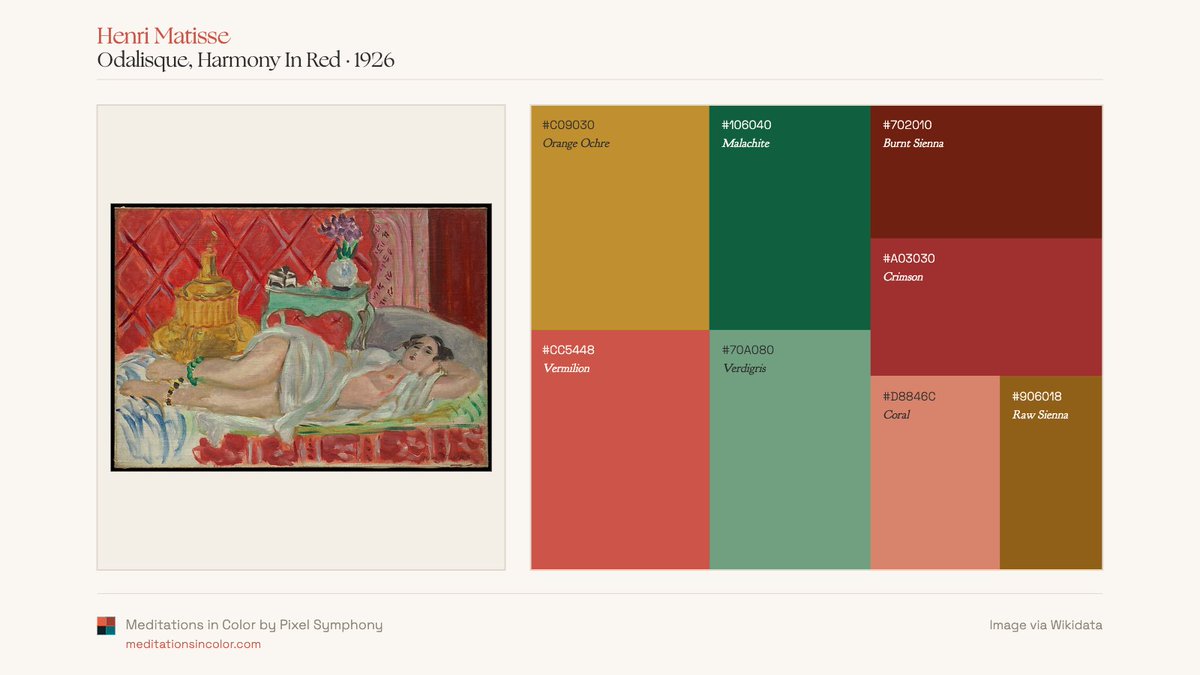Select the Burnt Sienna color swatch
The height and width of the screenshot is (675, 1200).
(x=986, y=172)
